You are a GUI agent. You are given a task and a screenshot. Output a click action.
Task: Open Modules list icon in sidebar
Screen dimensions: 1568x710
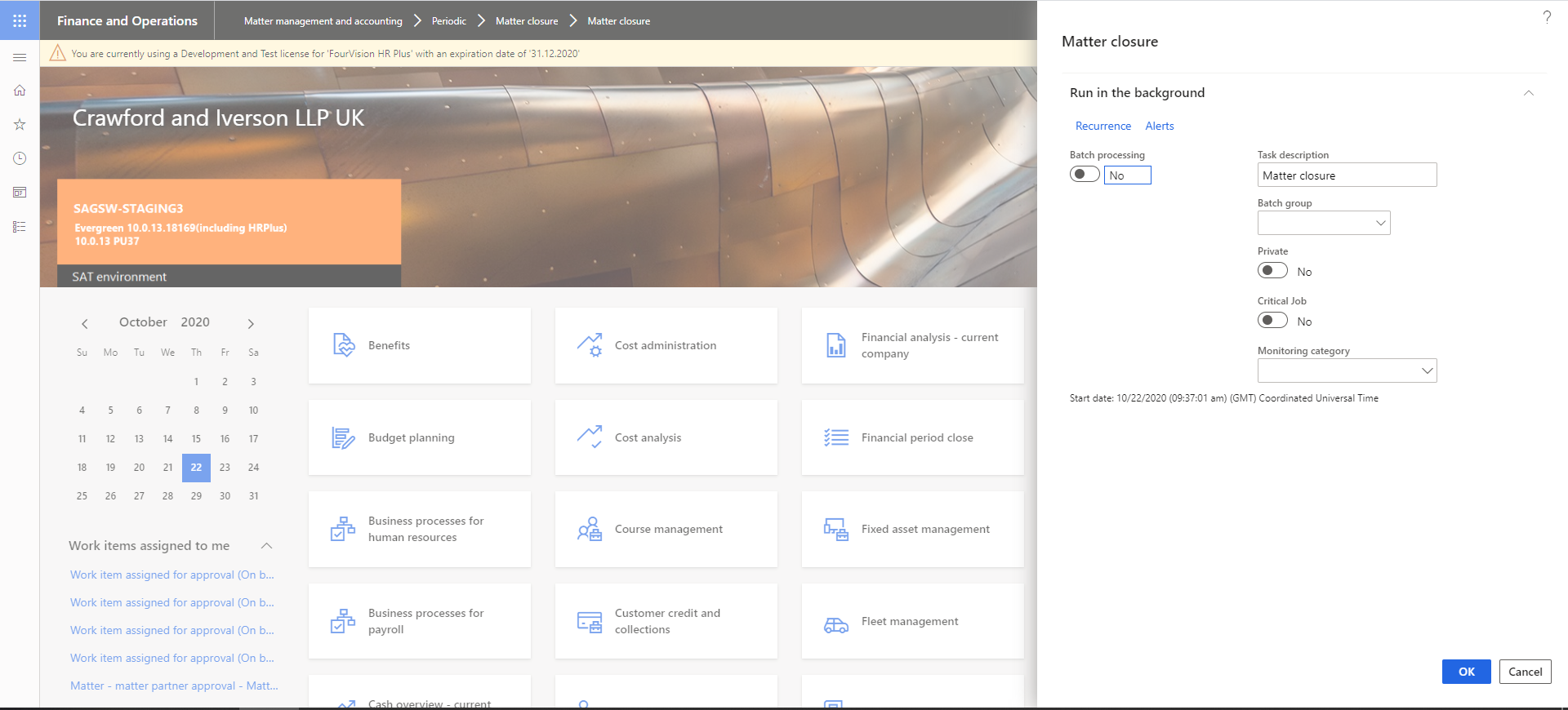click(x=20, y=227)
